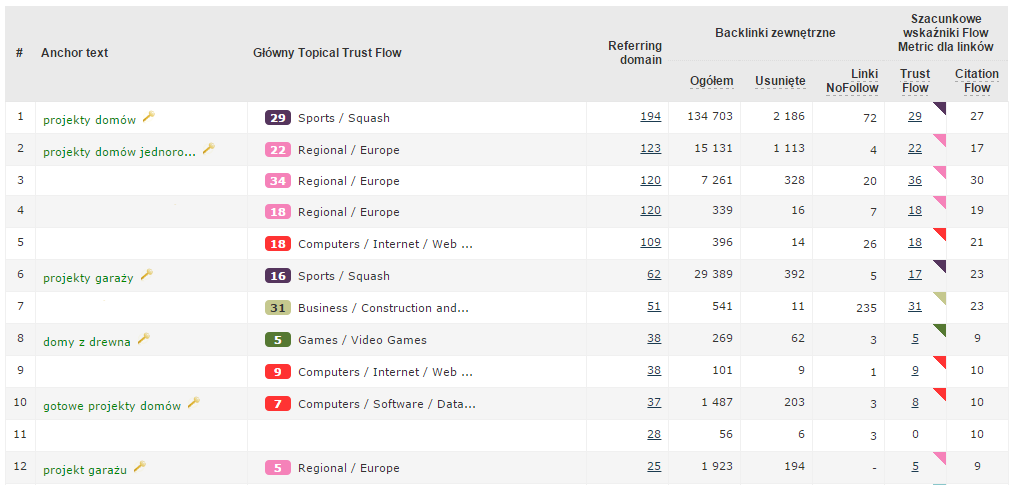
Task: Click the key icon next to 'domy z drewna'
Action: [x=144, y=339]
